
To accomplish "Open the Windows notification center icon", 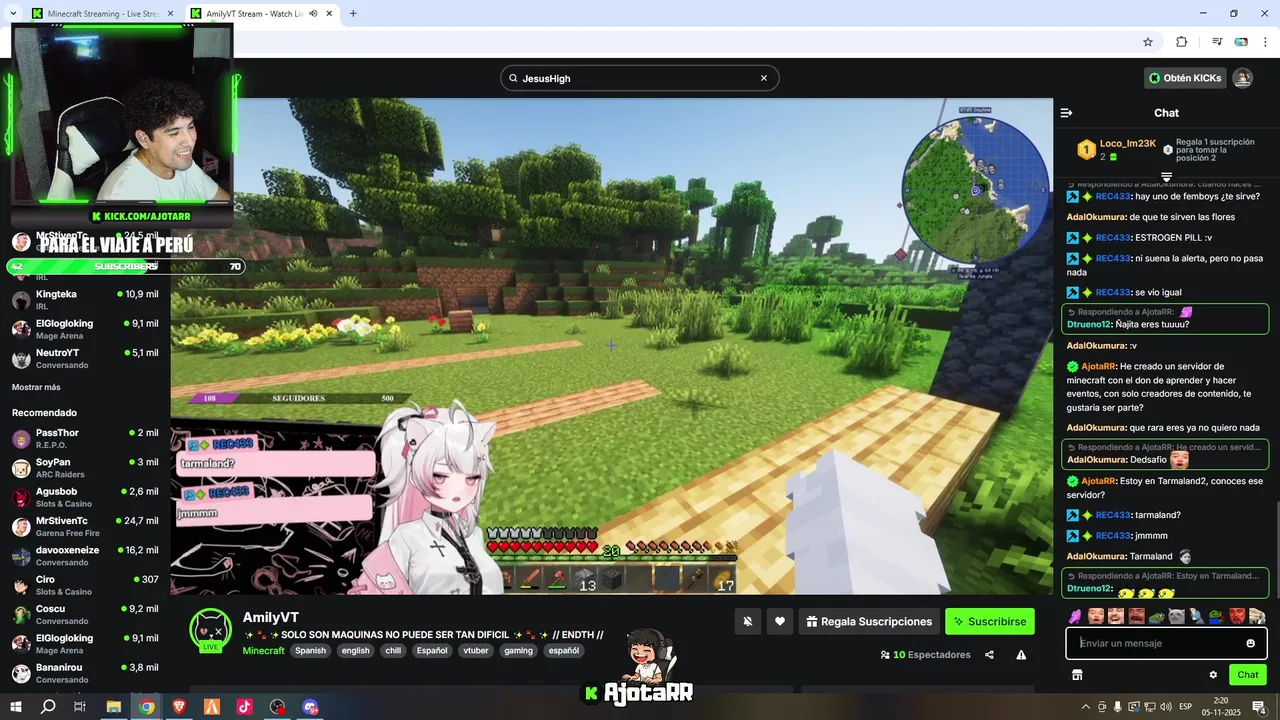I will (1259, 707).
